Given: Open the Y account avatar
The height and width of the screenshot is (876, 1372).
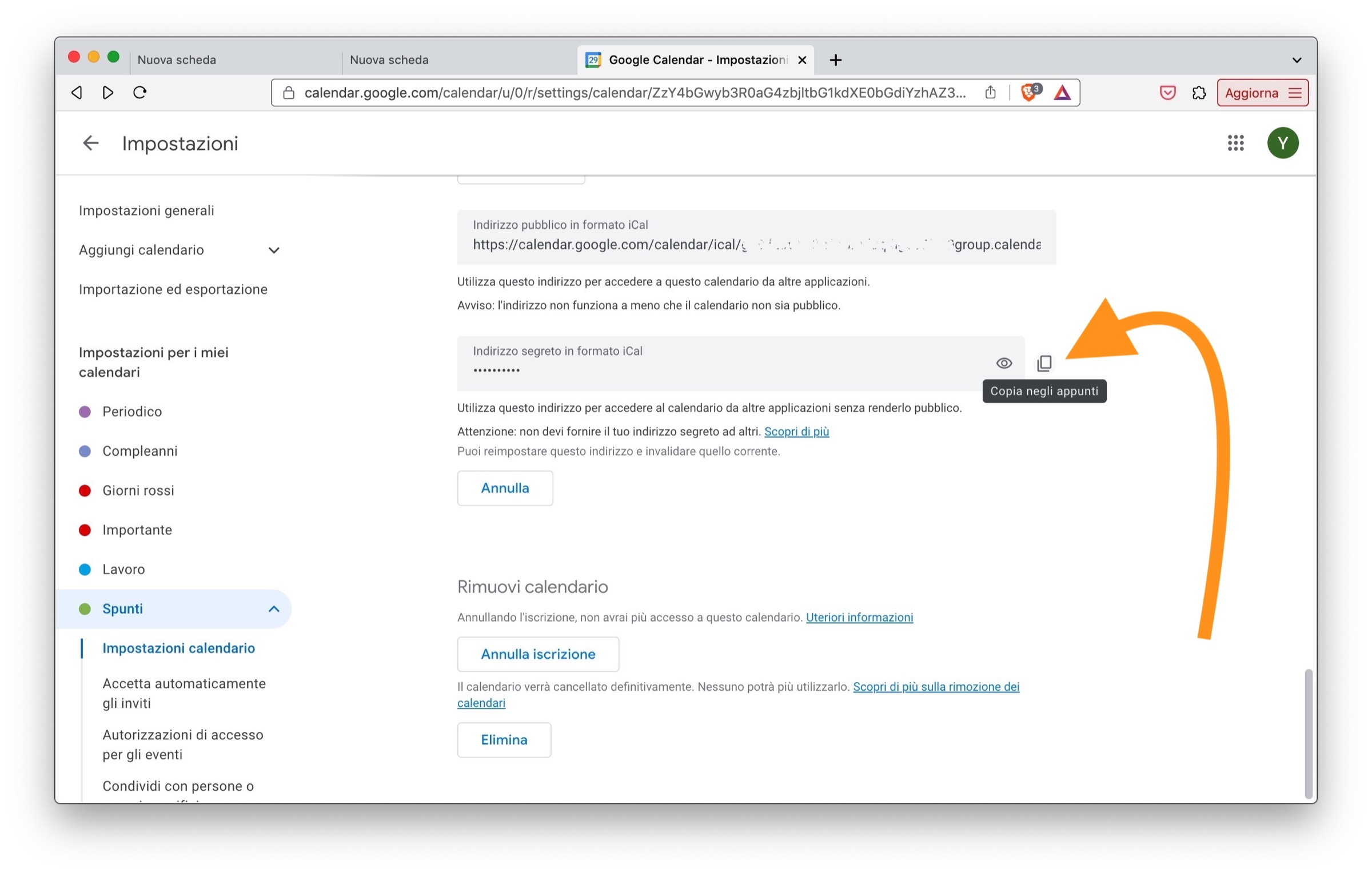Looking at the screenshot, I should point(1282,143).
